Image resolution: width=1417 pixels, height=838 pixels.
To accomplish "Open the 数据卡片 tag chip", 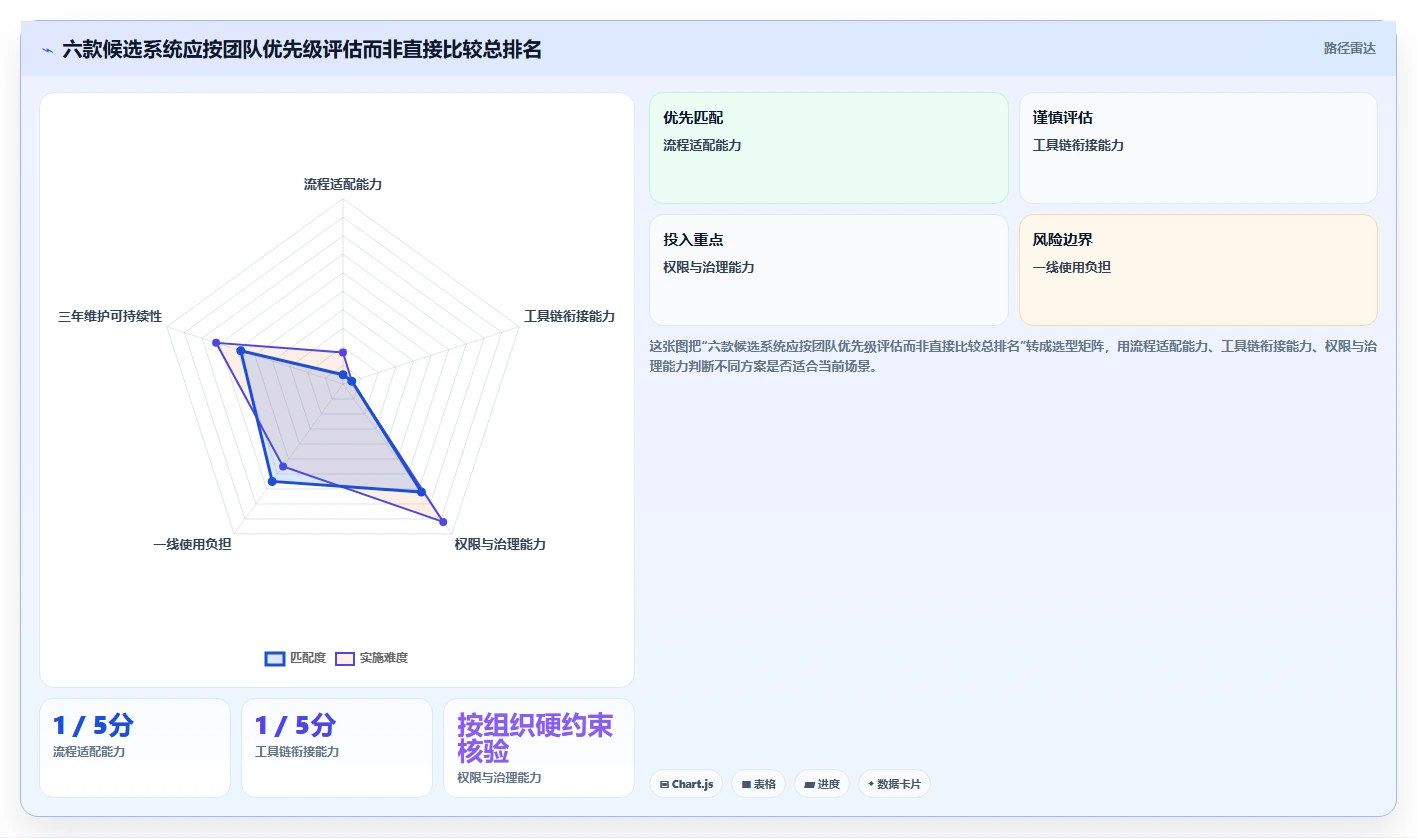I will [894, 784].
